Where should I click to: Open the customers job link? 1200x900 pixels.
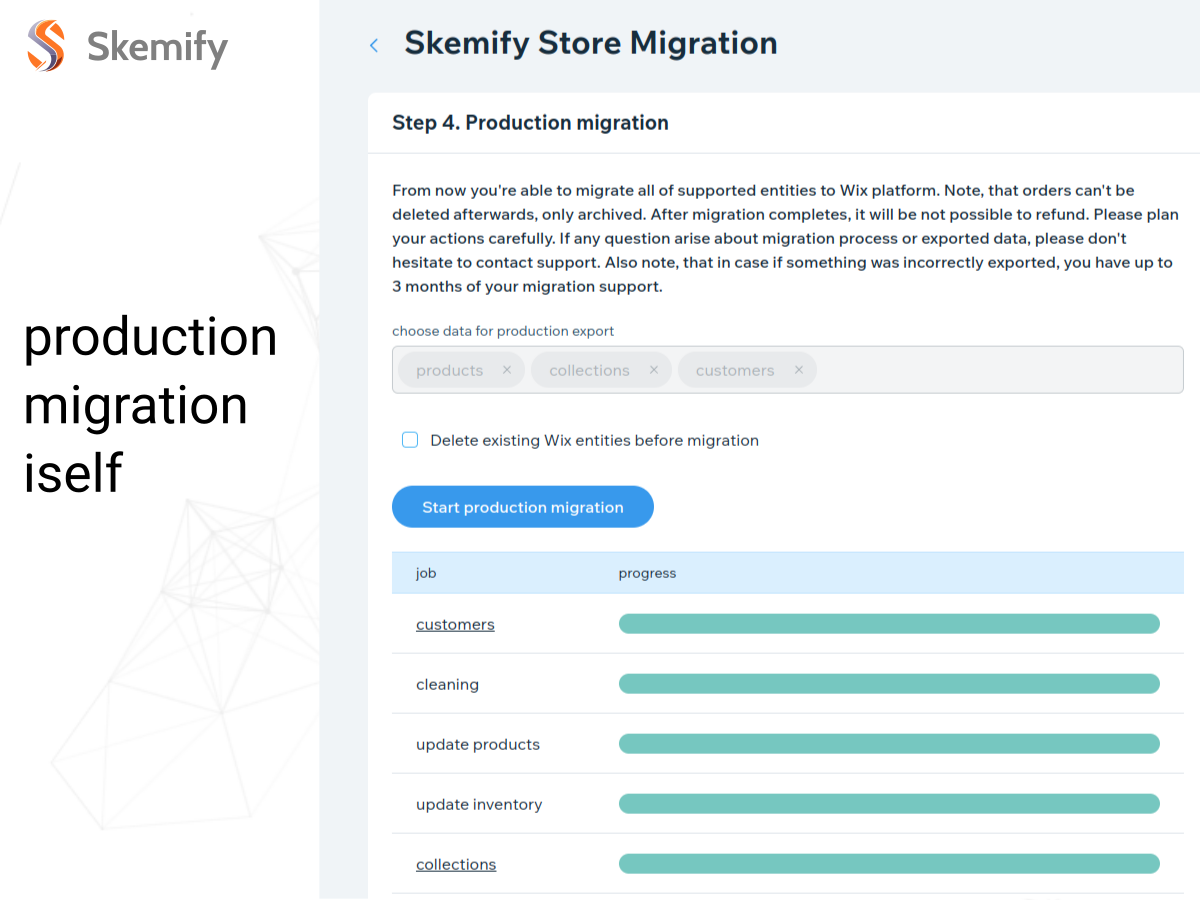[455, 624]
